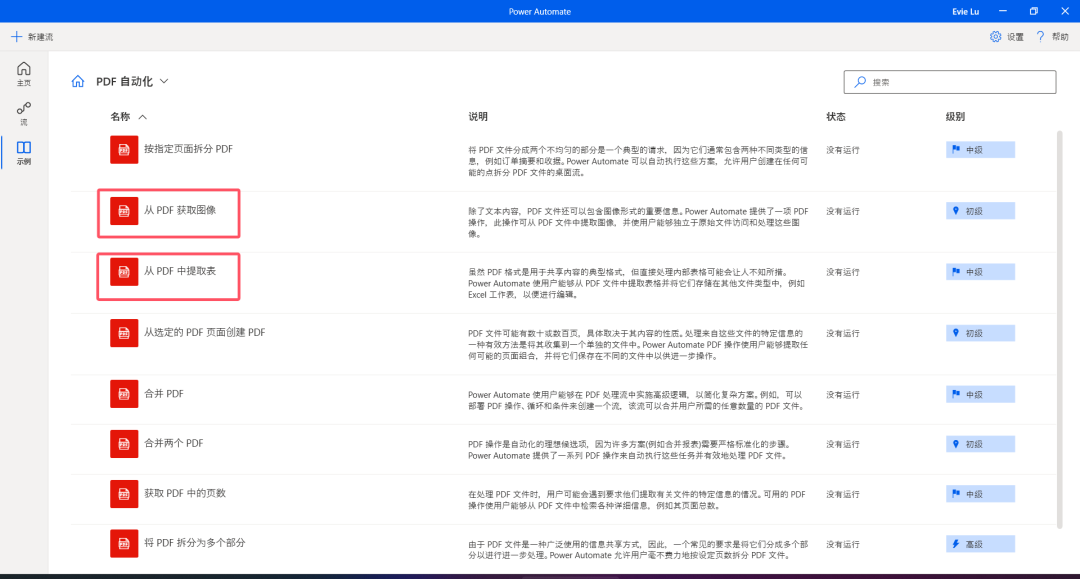Click PDF icon for 按指定页面拆分 PDF
Screen dimensions: 1080x579
124,149
